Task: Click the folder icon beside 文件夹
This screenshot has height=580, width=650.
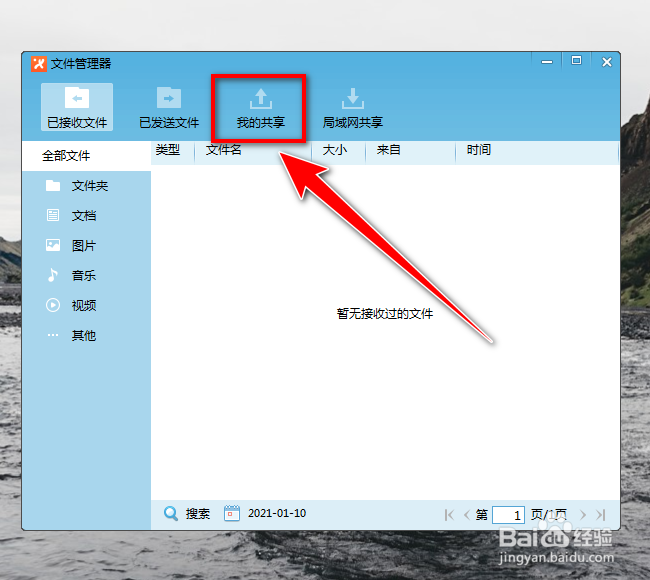Action: tap(53, 185)
